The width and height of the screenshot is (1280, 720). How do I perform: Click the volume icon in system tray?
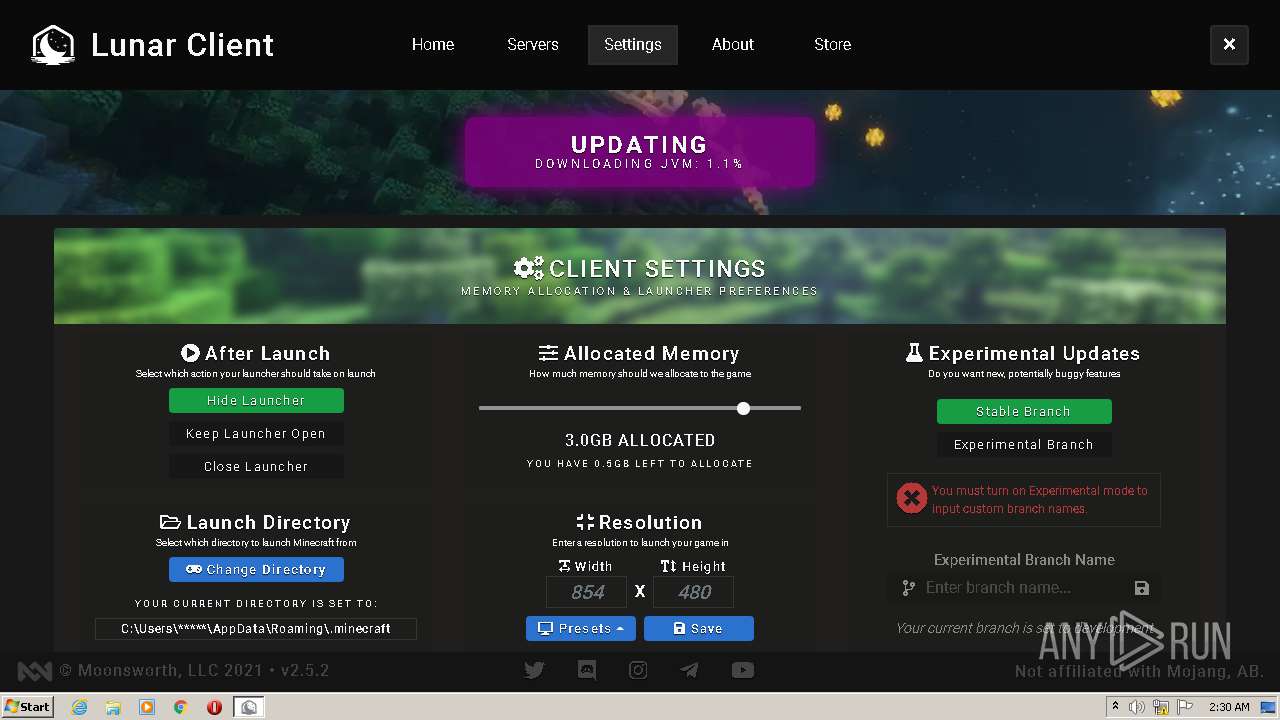pyautogui.click(x=1137, y=707)
